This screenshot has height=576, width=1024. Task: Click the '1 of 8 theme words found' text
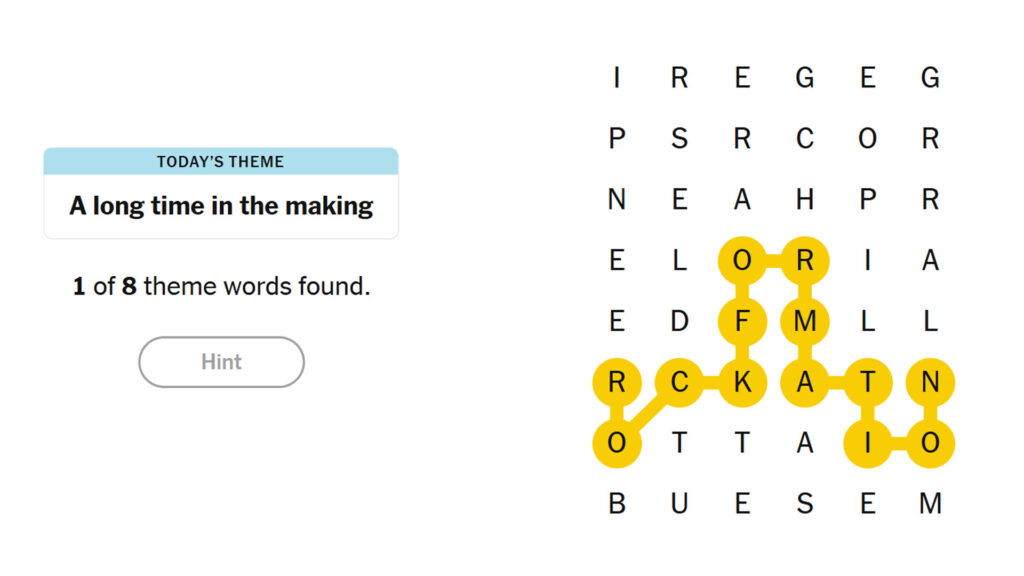tap(220, 286)
